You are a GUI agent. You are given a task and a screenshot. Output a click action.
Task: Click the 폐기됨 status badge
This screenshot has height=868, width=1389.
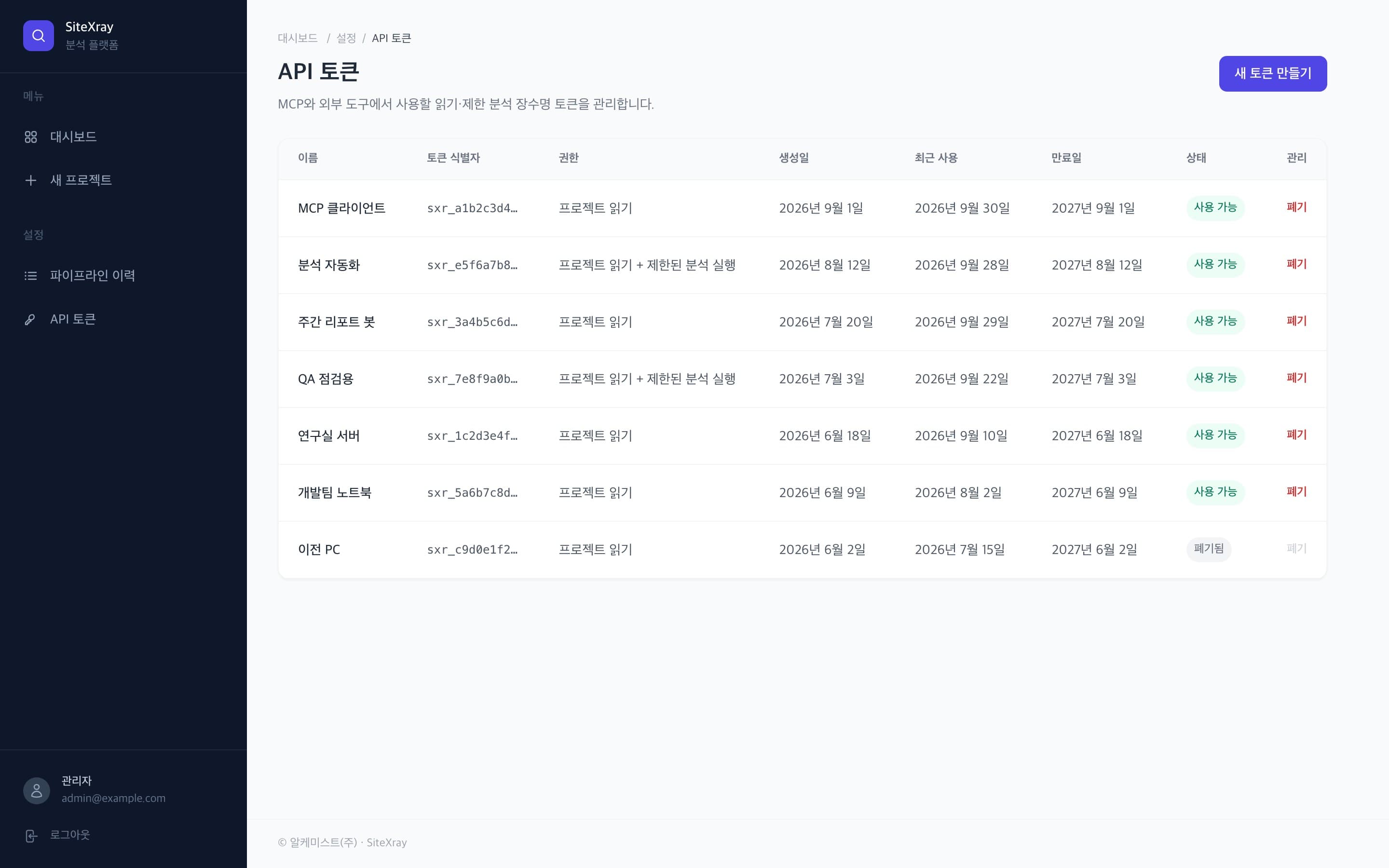[1209, 549]
